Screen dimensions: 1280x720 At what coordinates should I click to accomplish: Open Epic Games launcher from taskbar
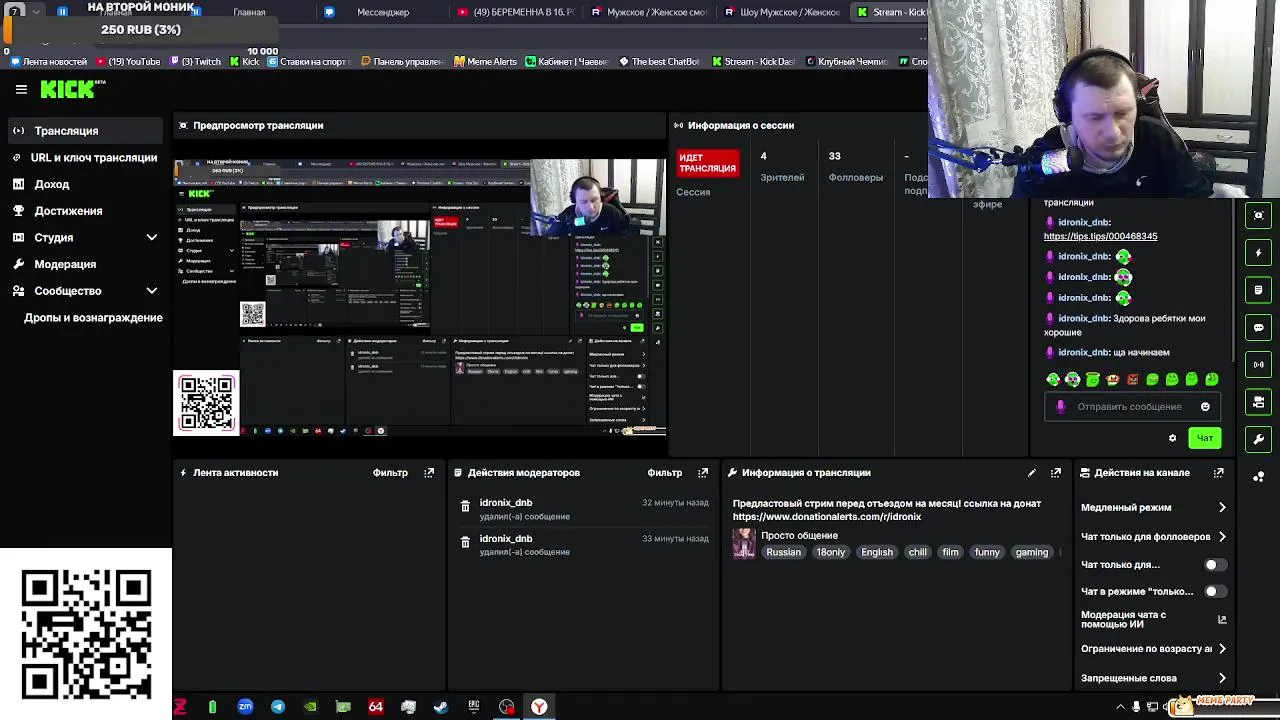(474, 707)
